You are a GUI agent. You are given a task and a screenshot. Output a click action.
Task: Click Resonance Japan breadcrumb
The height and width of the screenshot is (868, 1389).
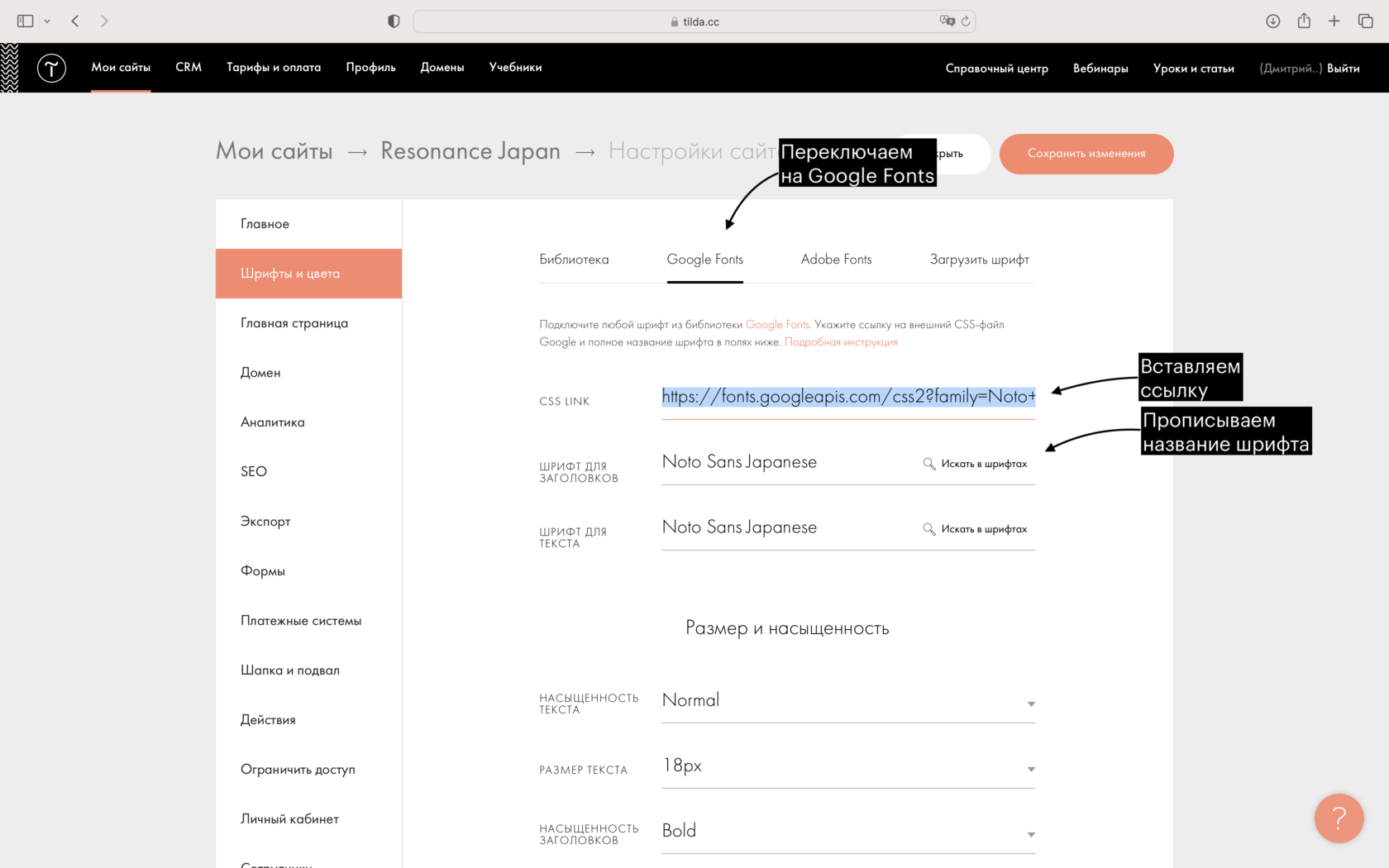pyautogui.click(x=470, y=151)
